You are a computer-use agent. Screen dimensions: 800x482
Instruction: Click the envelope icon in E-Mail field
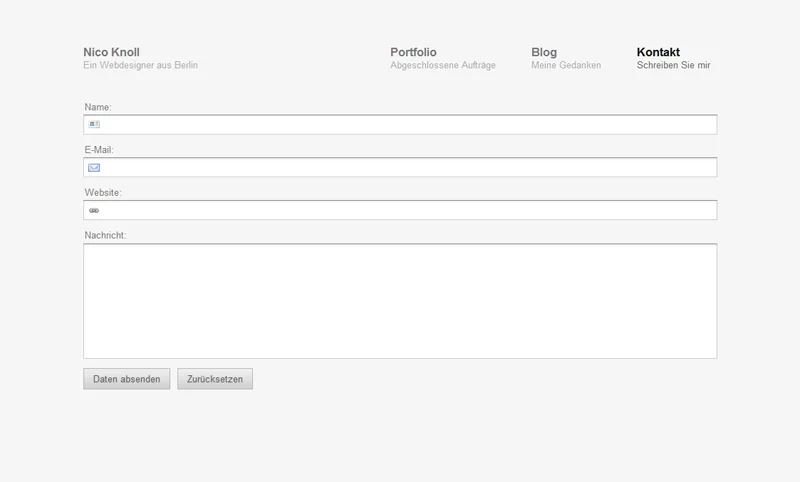tap(94, 168)
